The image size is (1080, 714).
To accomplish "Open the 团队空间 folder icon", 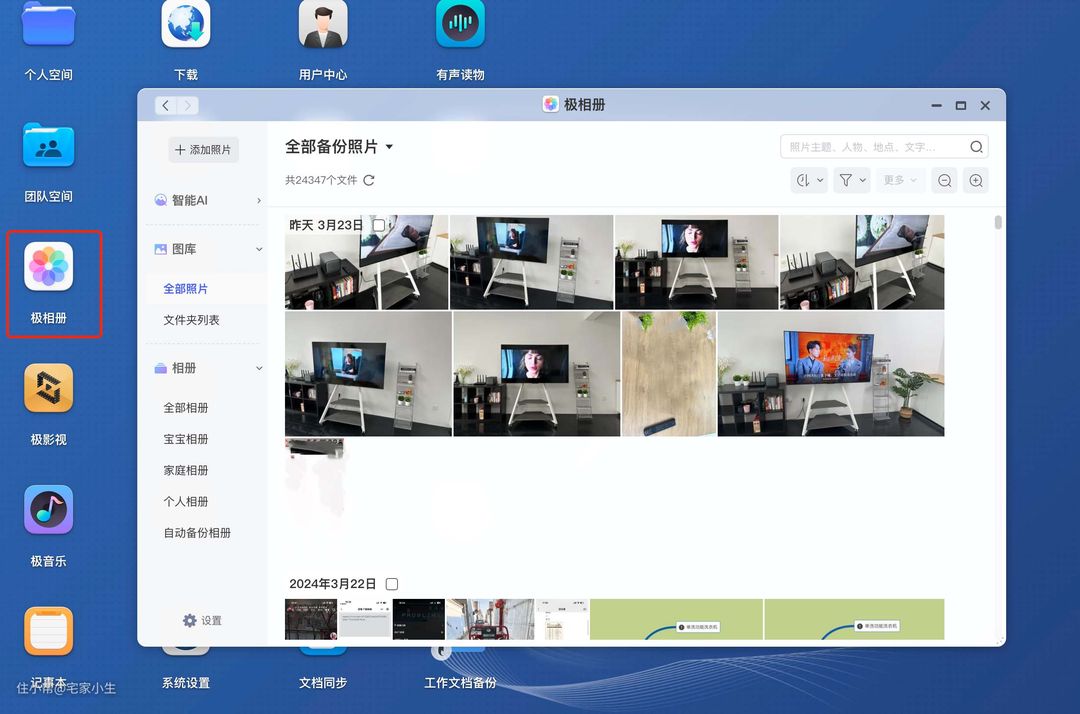I will (48, 146).
